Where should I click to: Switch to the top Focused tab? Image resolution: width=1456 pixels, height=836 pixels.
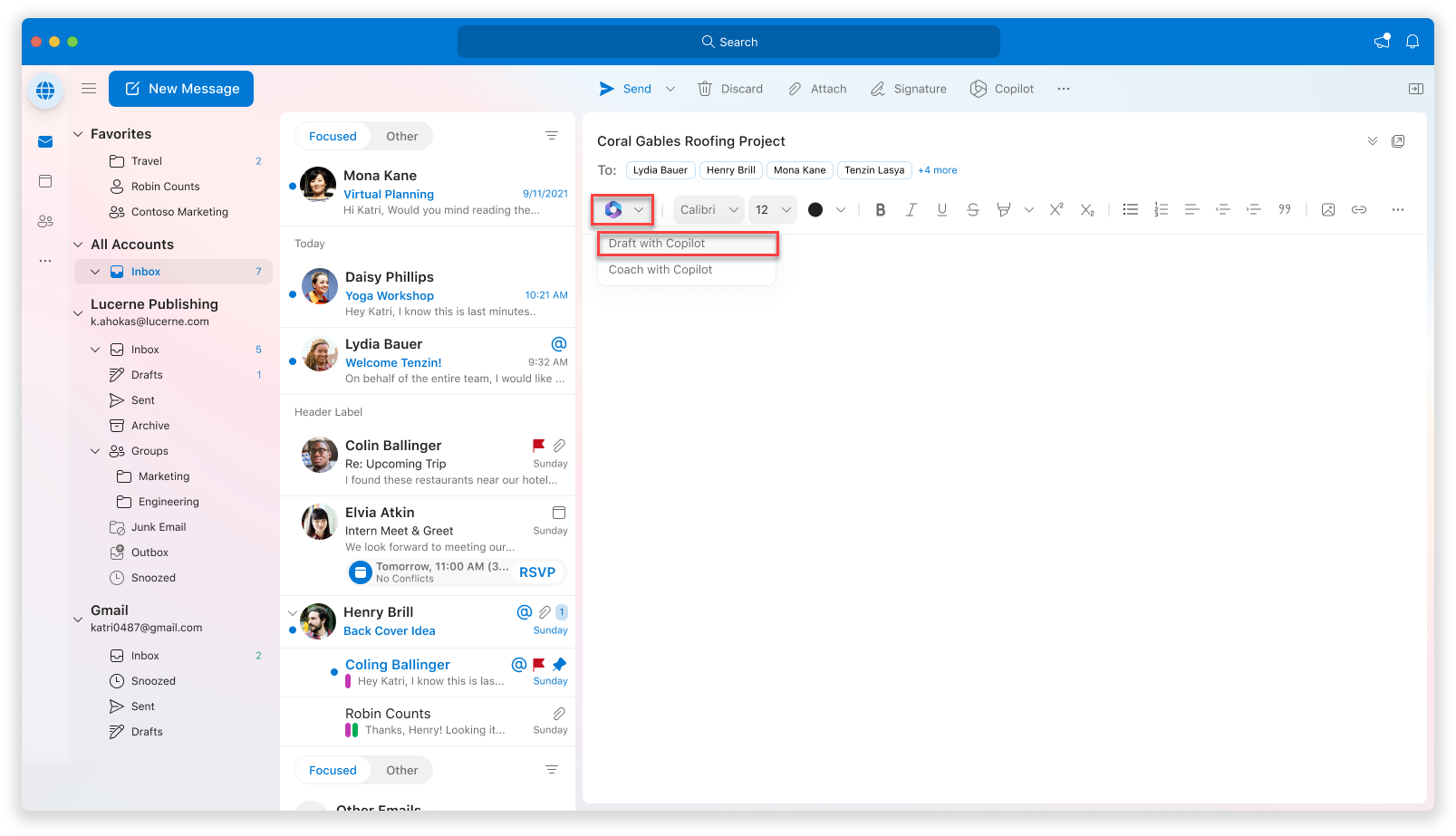(333, 137)
